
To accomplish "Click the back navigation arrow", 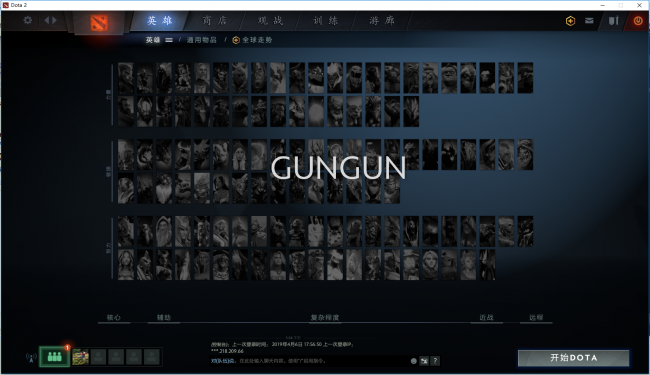I will (x=46, y=20).
